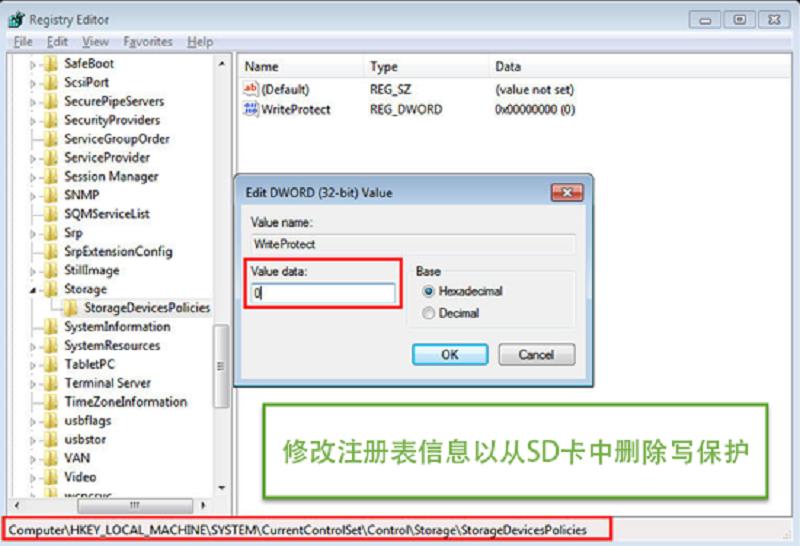
Task: Select the usbstor folder icon
Action: click(x=51, y=439)
